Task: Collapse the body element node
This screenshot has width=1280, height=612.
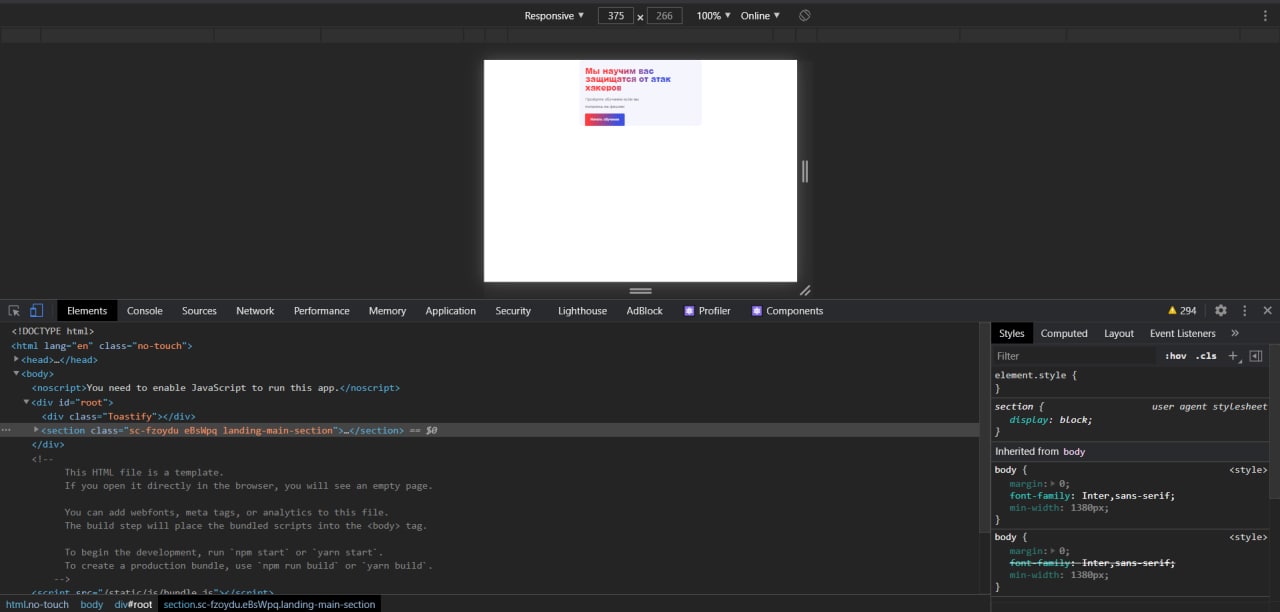Action: pos(16,374)
